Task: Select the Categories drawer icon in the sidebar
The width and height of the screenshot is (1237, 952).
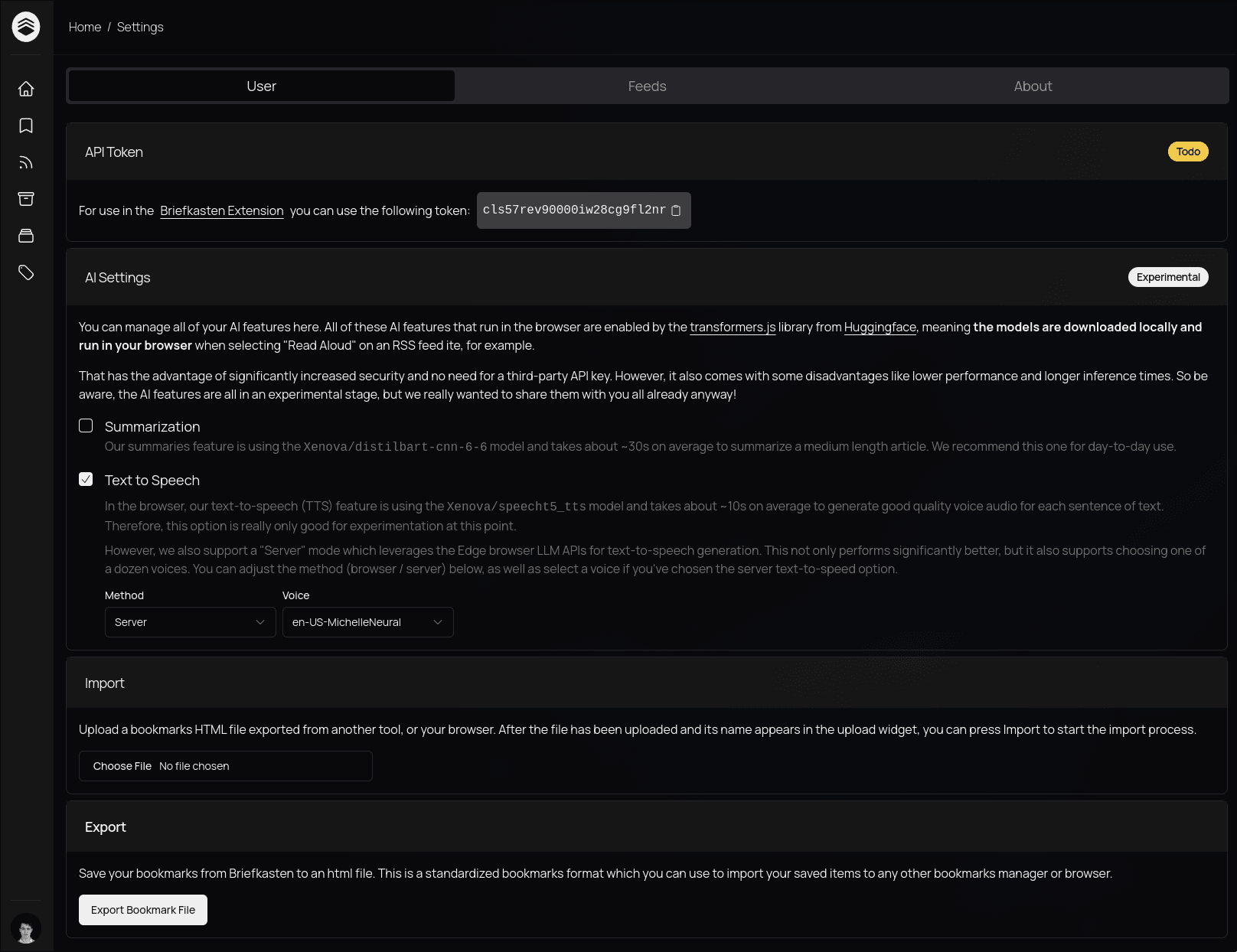Action: [26, 235]
